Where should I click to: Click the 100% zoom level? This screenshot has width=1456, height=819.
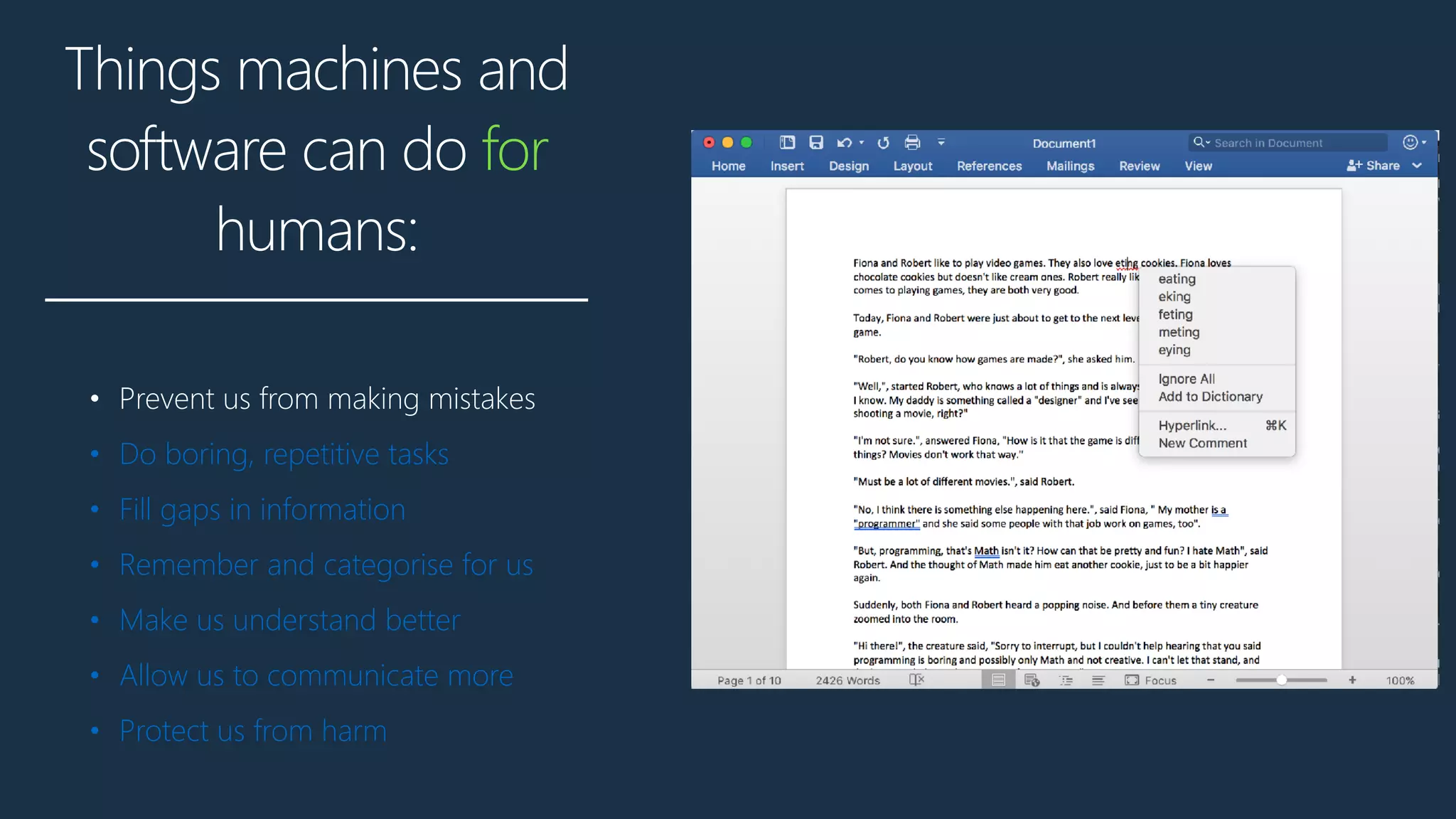click(1400, 680)
